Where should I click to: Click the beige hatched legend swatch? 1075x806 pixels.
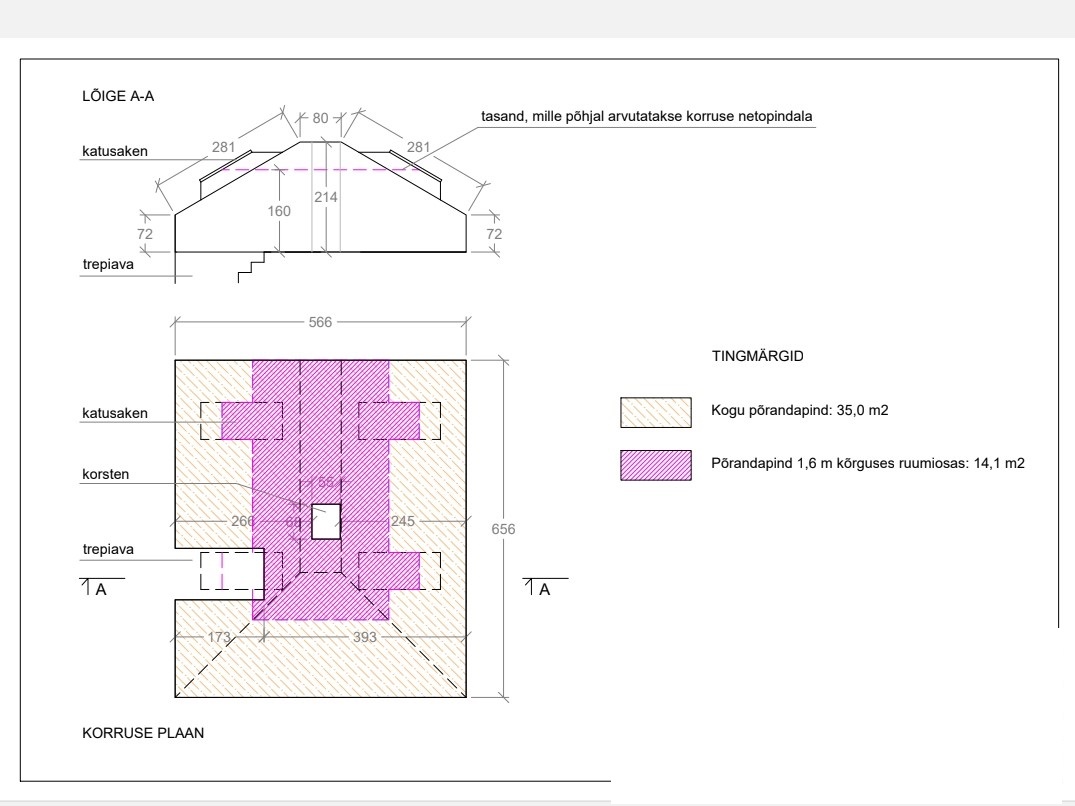pyautogui.click(x=655, y=411)
